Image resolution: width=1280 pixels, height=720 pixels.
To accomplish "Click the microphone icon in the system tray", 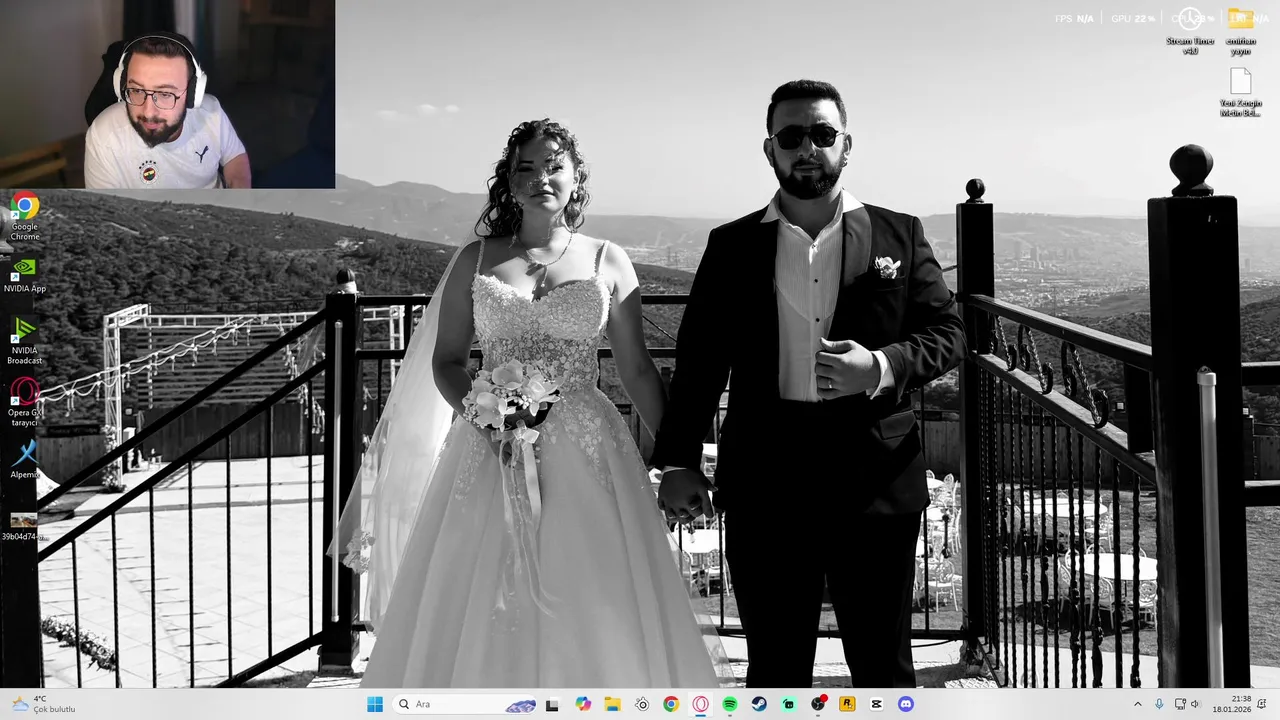I will tap(1159, 704).
